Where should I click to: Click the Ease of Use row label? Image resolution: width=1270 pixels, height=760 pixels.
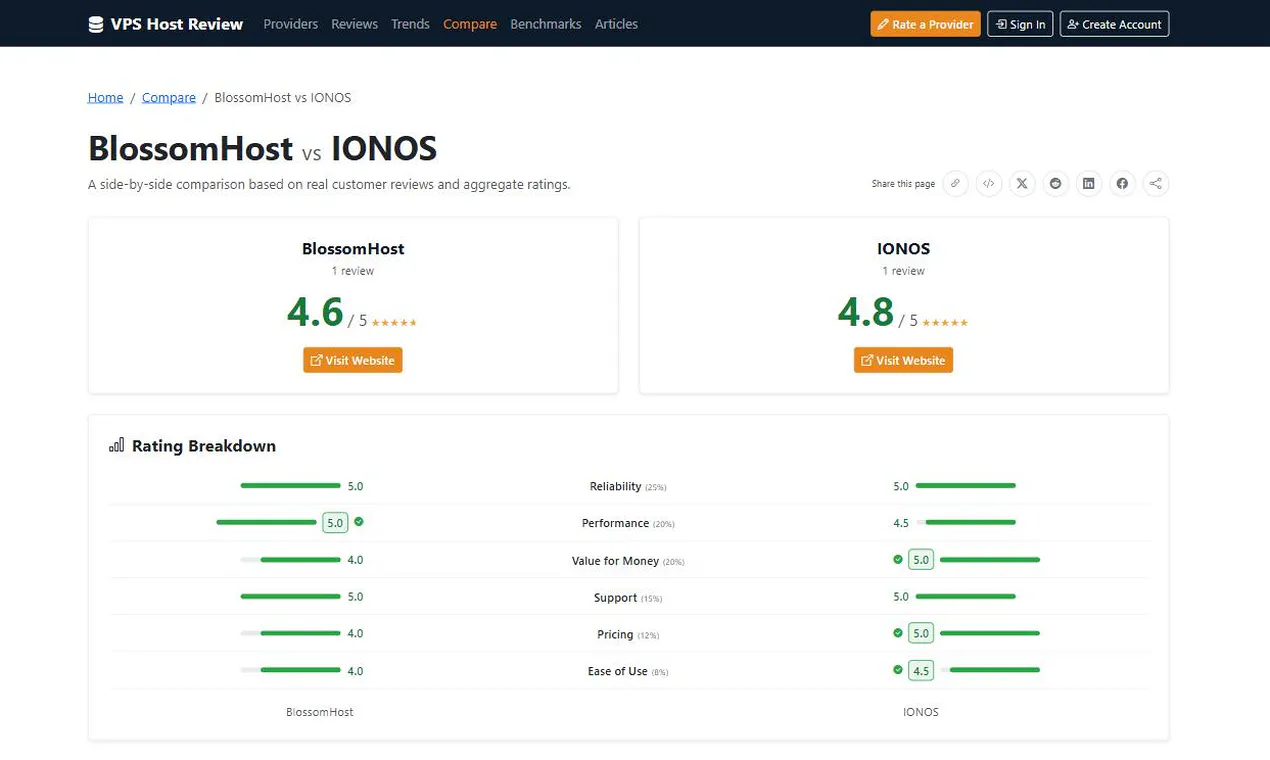click(628, 671)
